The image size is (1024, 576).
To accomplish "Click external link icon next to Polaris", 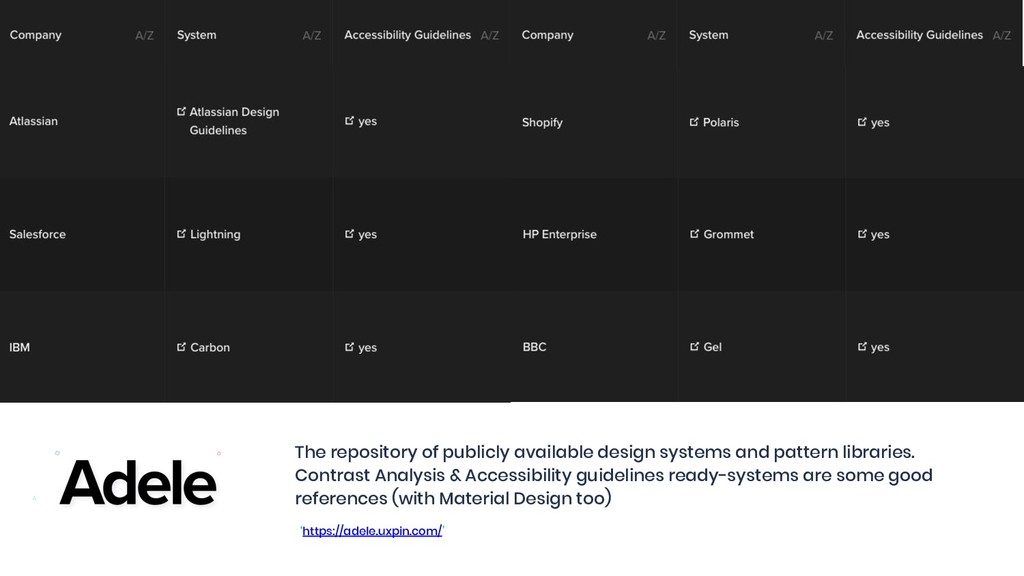I will [x=694, y=122].
